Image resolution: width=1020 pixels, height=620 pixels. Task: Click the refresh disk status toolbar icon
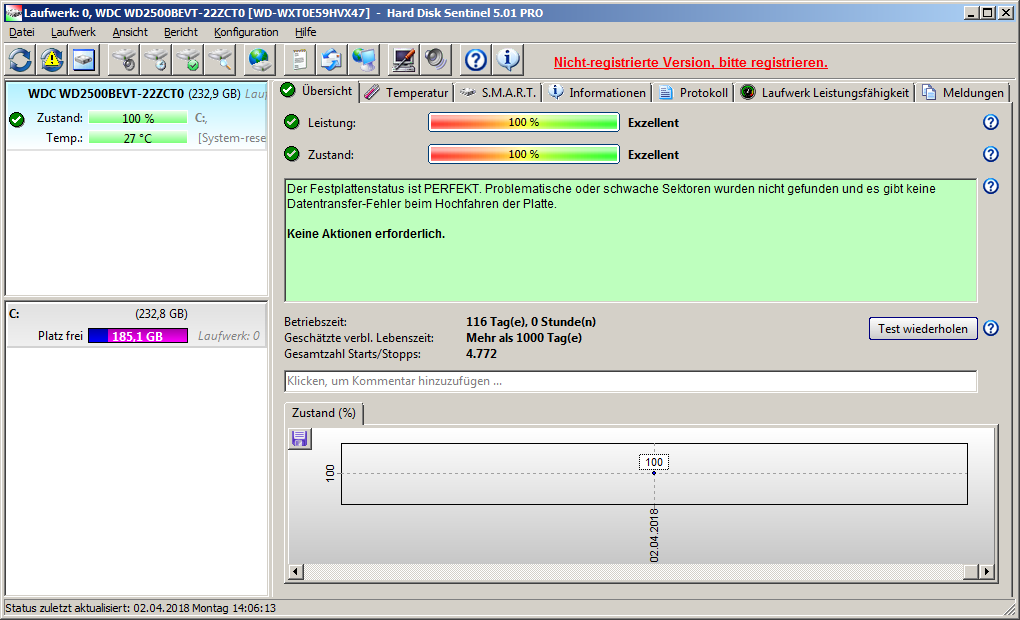pyautogui.click(x=20, y=60)
